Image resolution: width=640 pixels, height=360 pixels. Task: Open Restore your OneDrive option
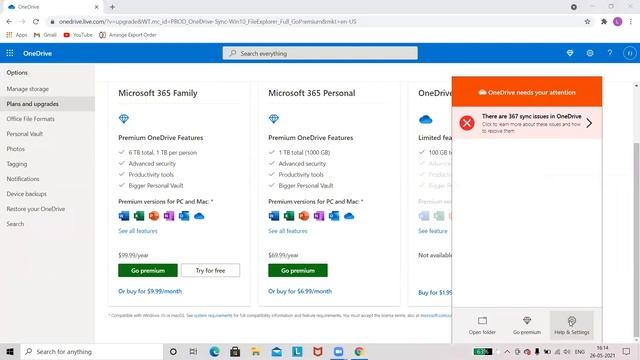point(36,209)
